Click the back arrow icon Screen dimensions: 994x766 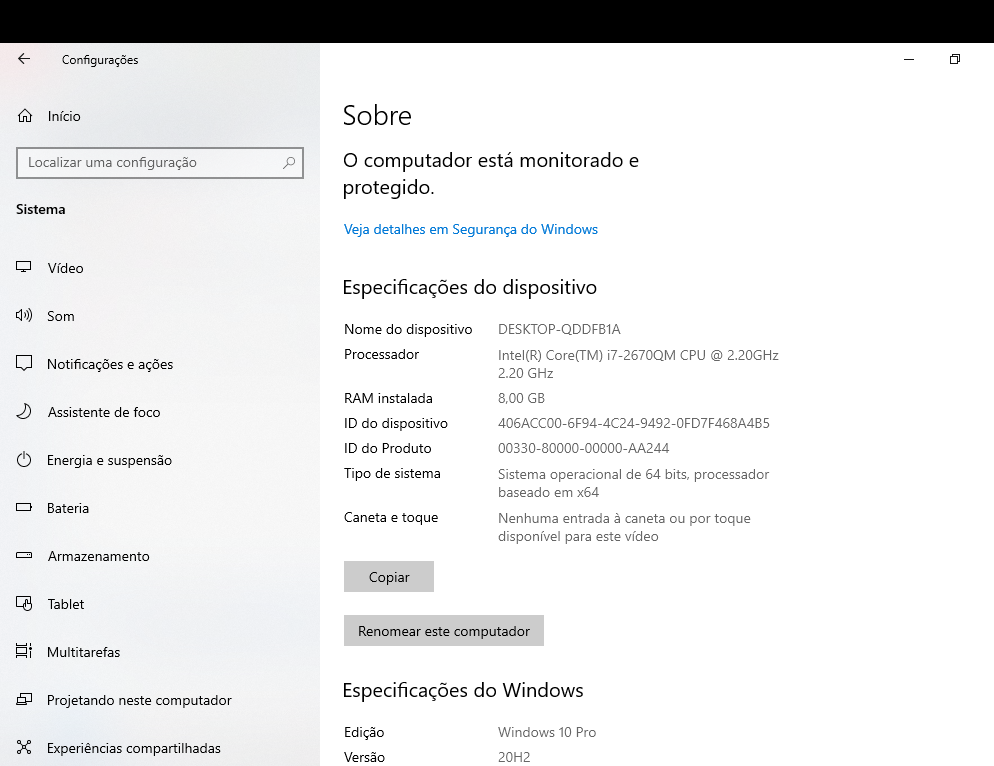tap(23, 59)
